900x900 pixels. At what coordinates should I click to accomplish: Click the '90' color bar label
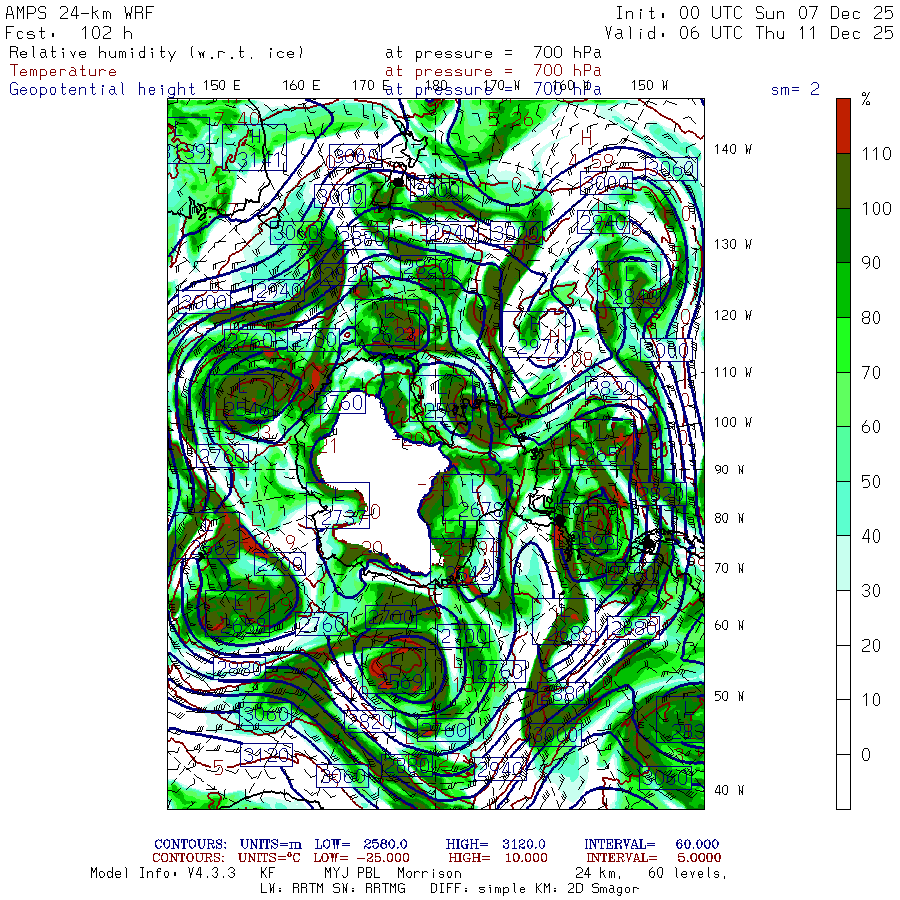[x=871, y=263]
